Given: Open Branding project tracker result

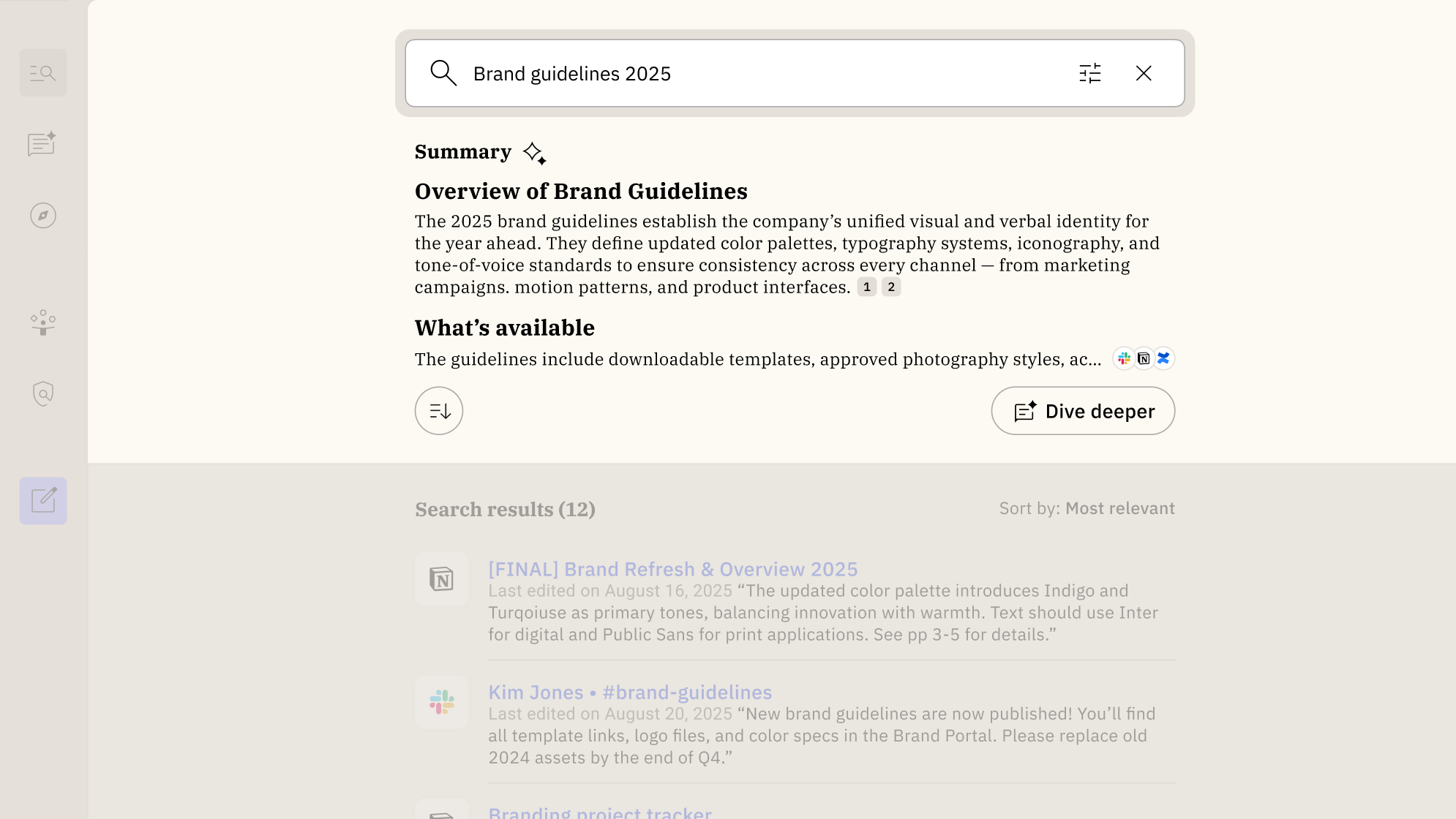Looking at the screenshot, I should point(600,812).
